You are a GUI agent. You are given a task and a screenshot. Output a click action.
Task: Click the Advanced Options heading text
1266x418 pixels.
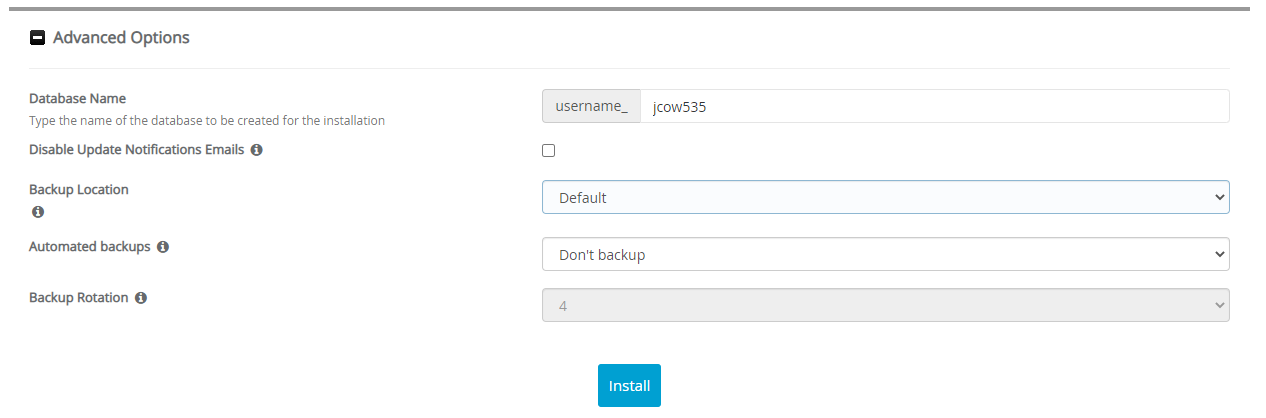coord(121,38)
